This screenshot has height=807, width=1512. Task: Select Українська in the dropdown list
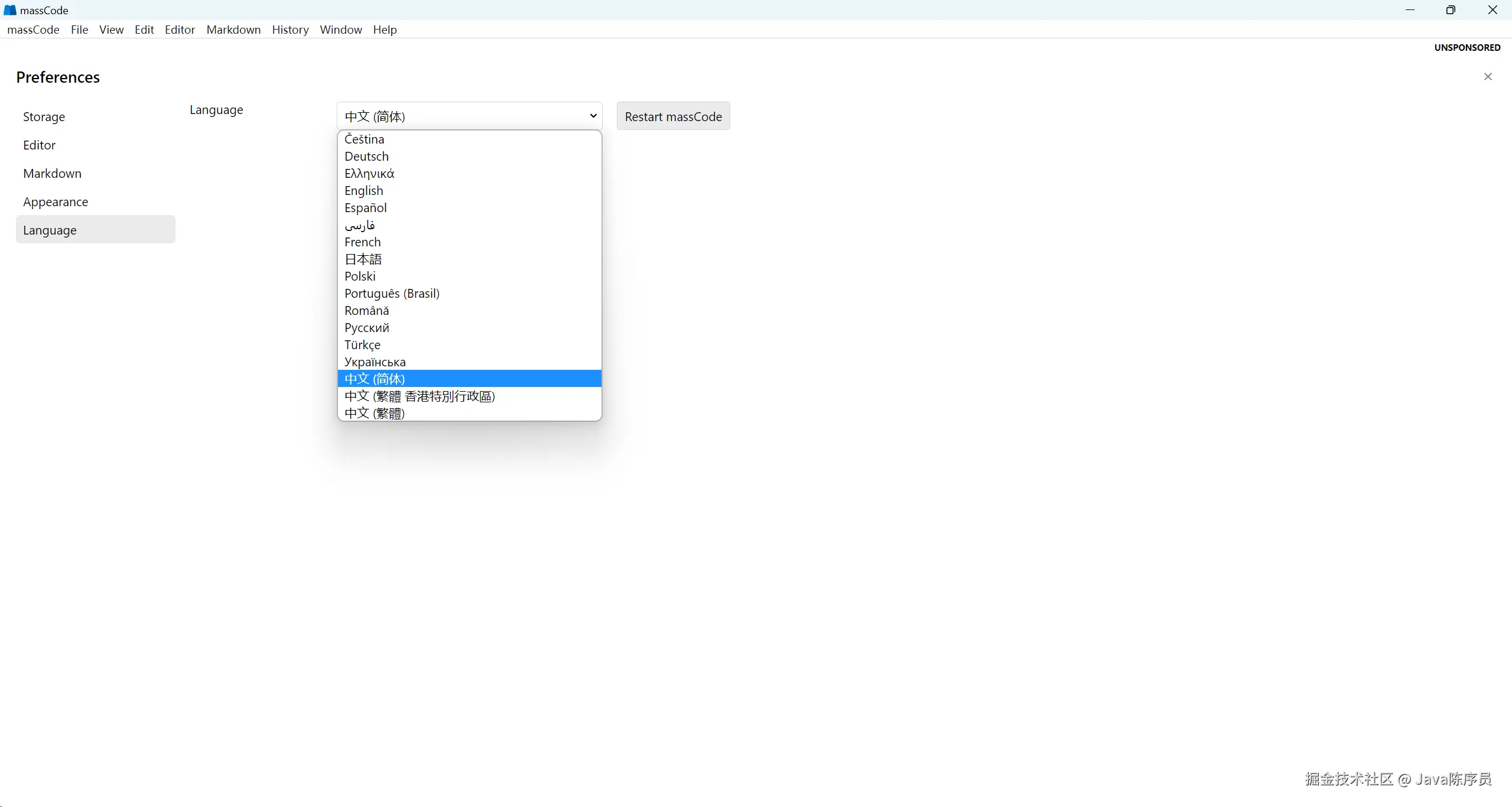pos(375,362)
